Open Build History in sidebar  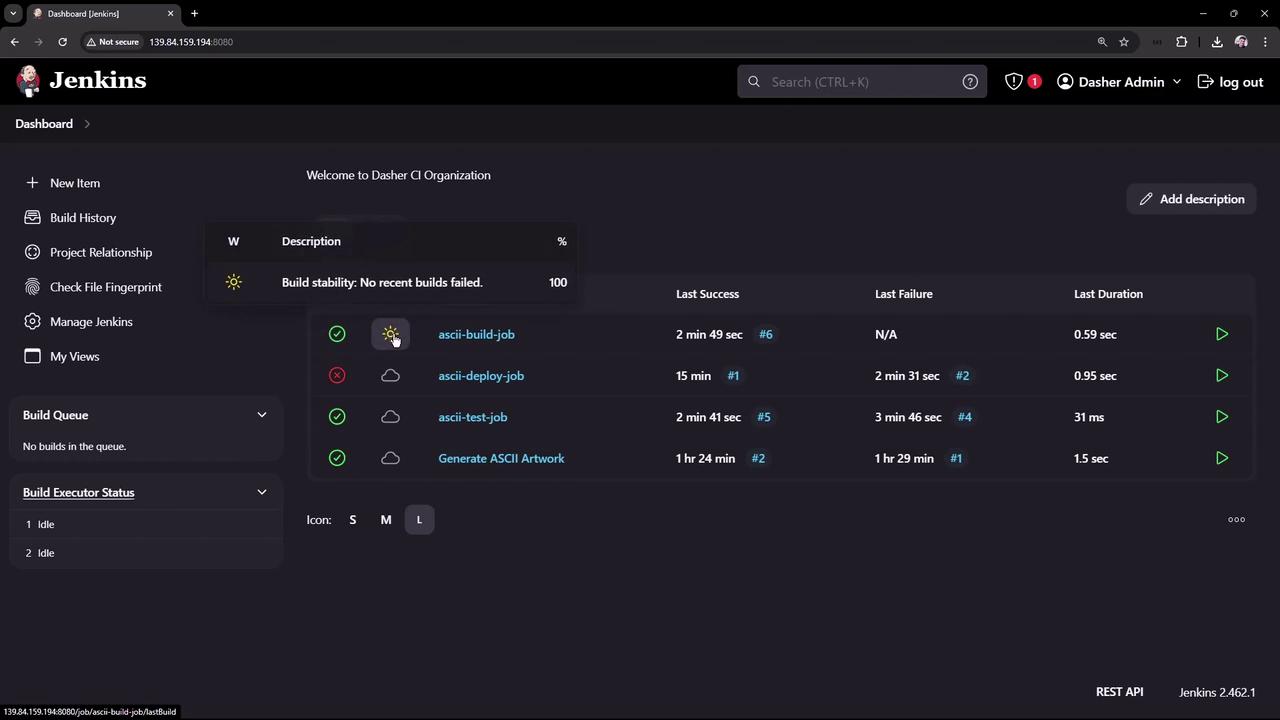point(83,218)
